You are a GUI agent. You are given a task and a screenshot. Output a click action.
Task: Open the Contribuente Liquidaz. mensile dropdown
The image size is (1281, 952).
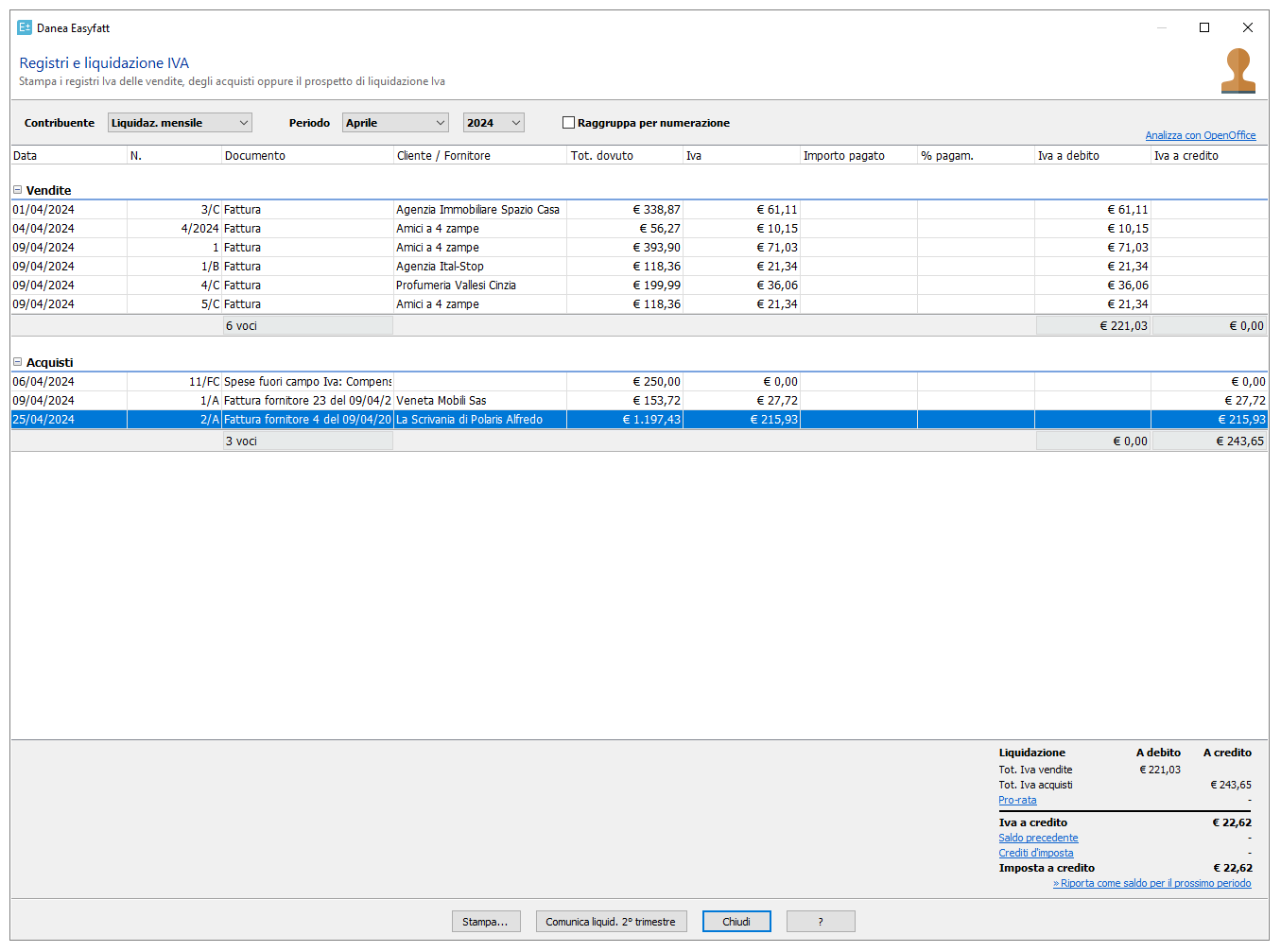[x=180, y=123]
